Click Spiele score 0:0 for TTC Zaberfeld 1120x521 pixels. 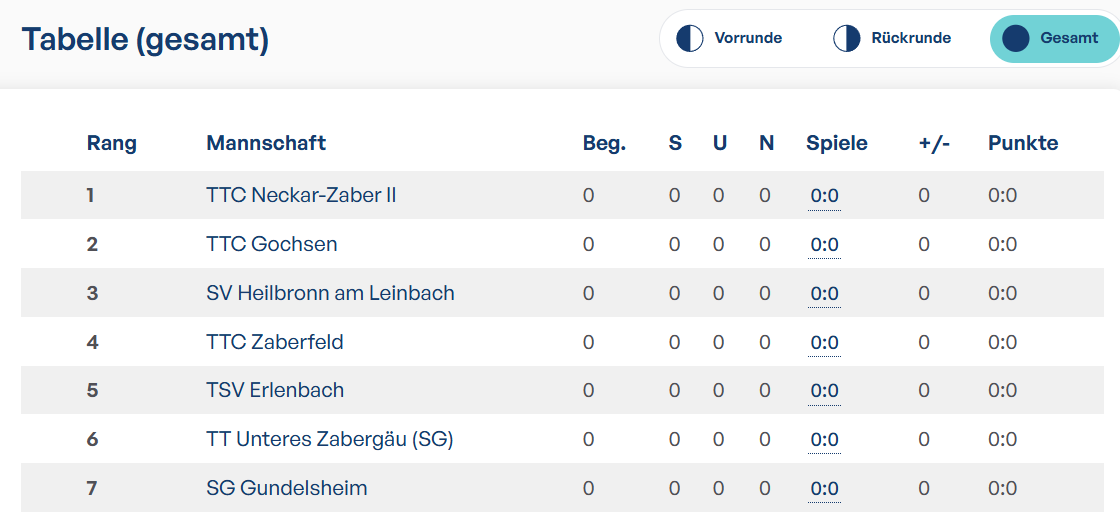pyautogui.click(x=824, y=342)
